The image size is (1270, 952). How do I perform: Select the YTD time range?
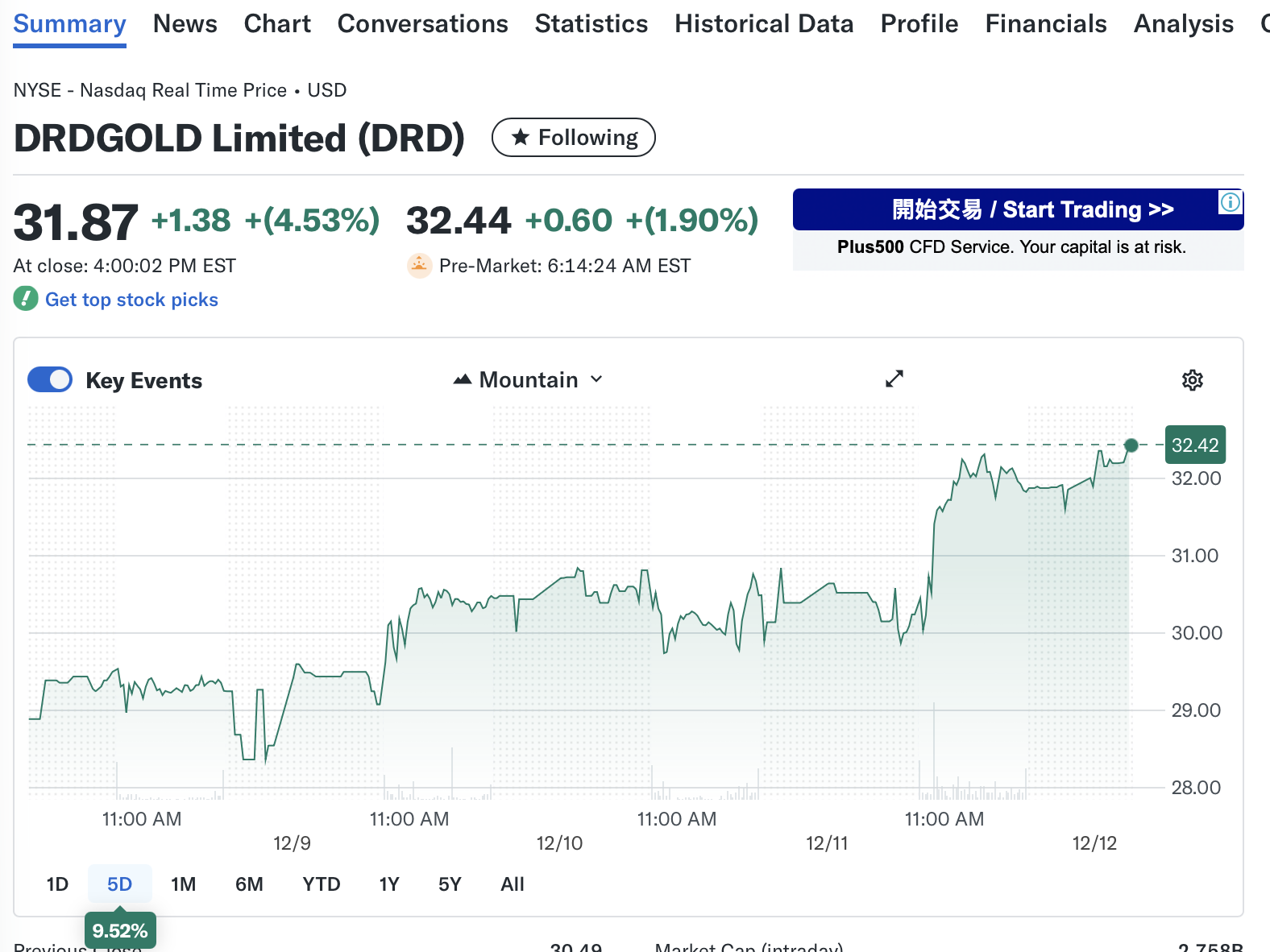tap(321, 884)
